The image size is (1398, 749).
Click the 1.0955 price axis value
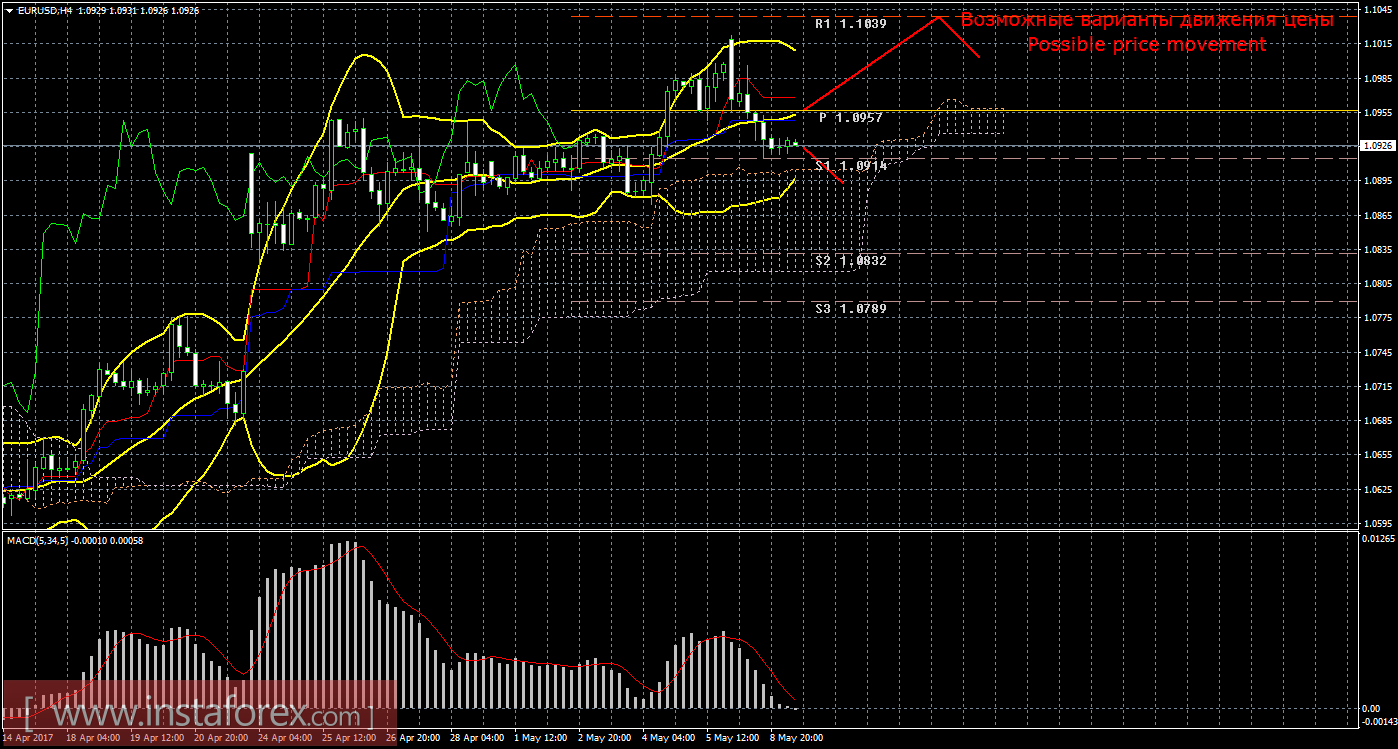pyautogui.click(x=1378, y=112)
